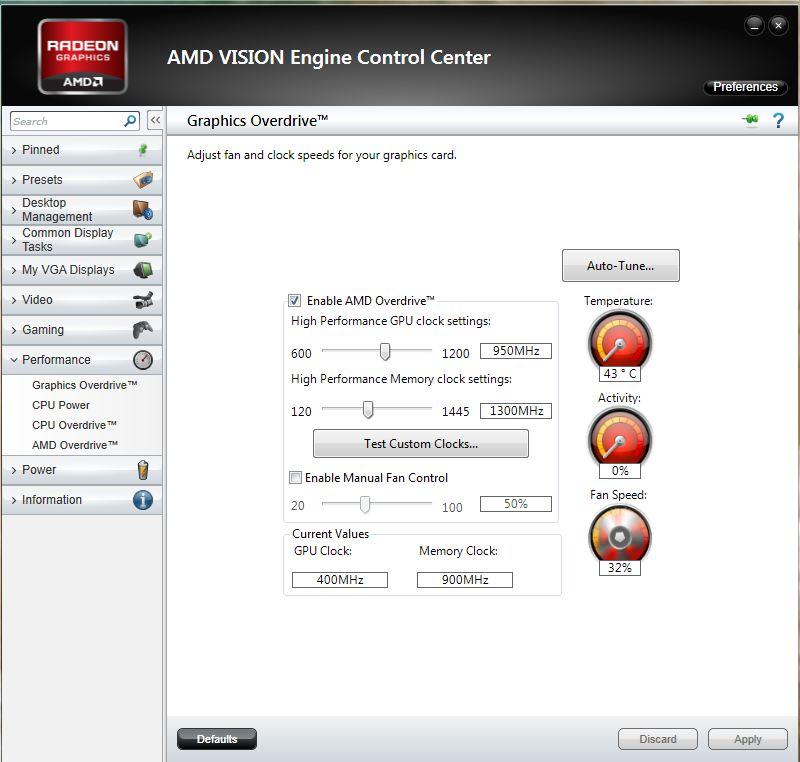
Task: Open the AMD Overdrive page
Action: click(75, 445)
